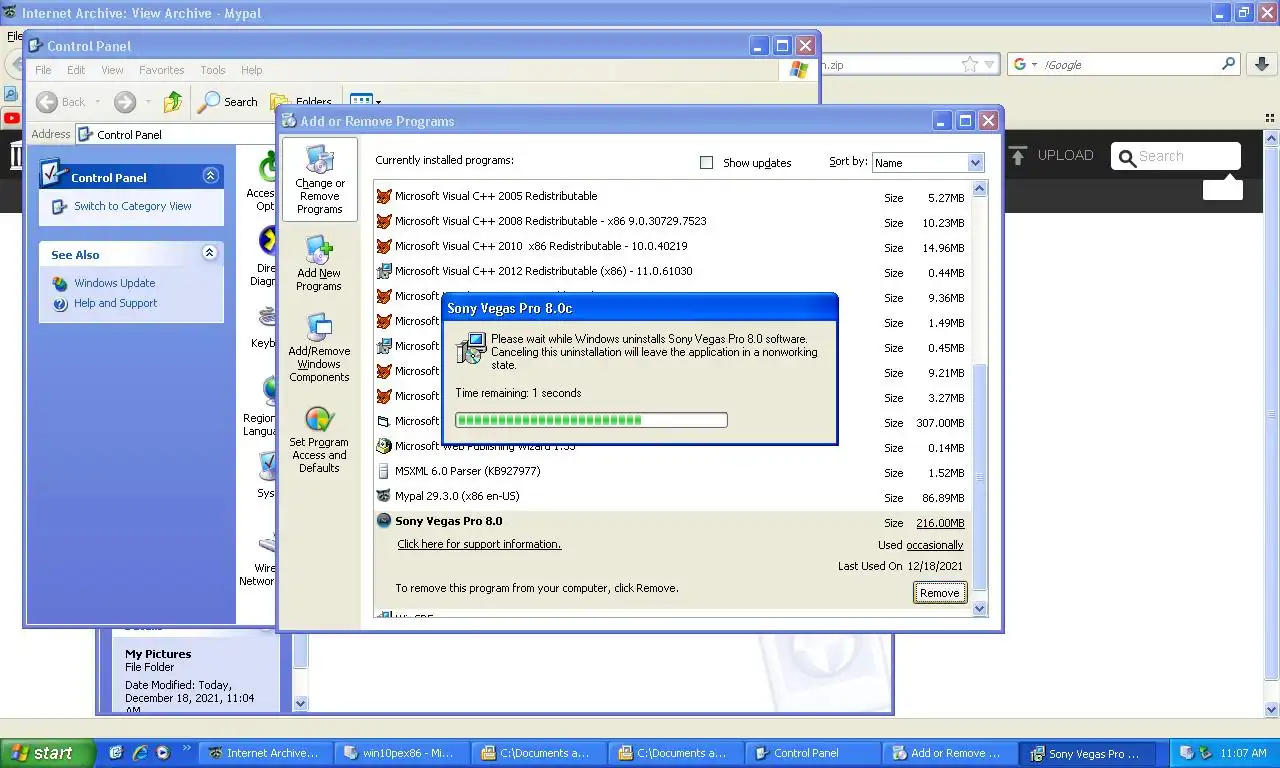Open Help and Support link
The image size is (1280, 768).
point(115,303)
